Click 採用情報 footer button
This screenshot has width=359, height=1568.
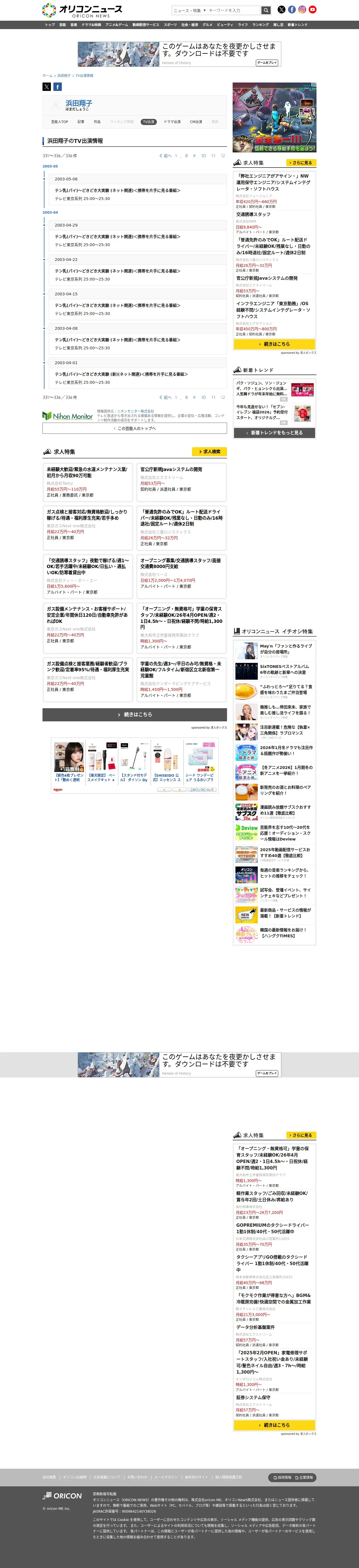pos(282,1477)
